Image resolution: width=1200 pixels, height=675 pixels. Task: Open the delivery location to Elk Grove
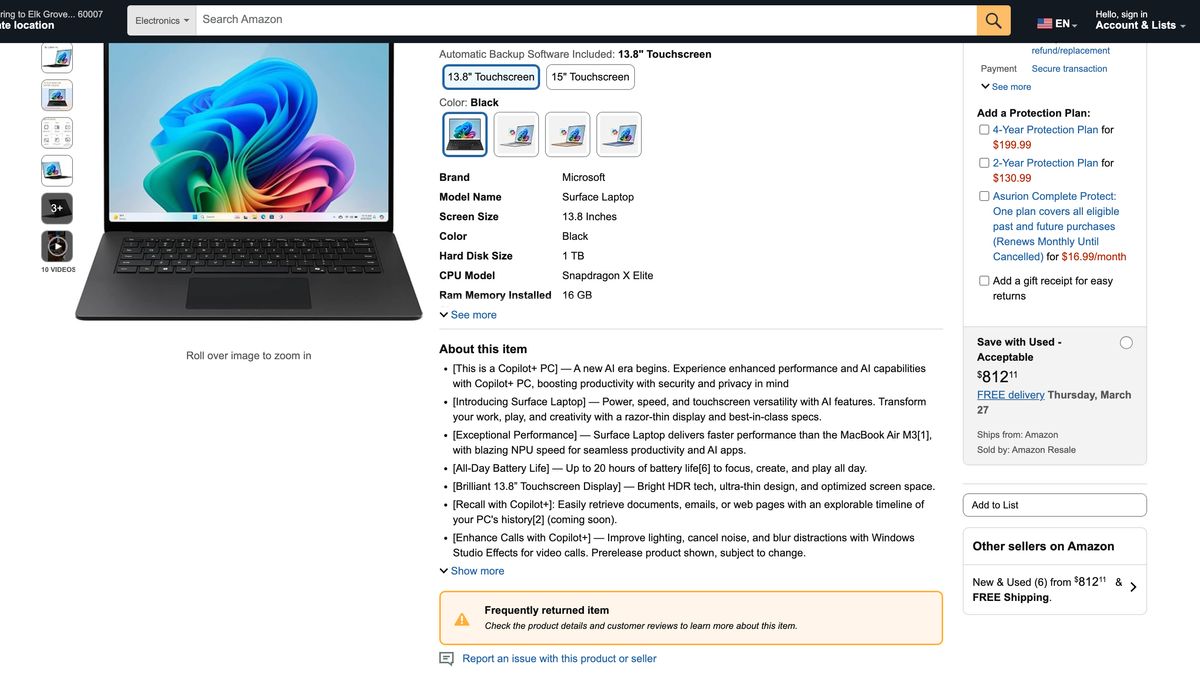(x=51, y=20)
